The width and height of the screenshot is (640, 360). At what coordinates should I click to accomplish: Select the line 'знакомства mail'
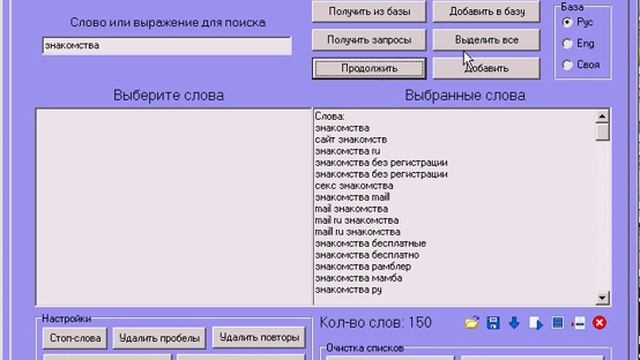(x=352, y=197)
